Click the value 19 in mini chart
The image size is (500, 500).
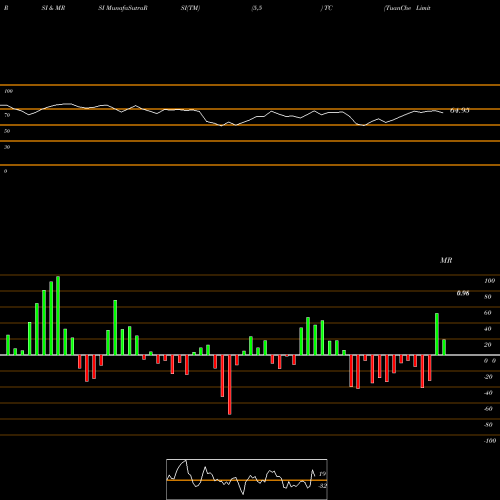(322, 474)
